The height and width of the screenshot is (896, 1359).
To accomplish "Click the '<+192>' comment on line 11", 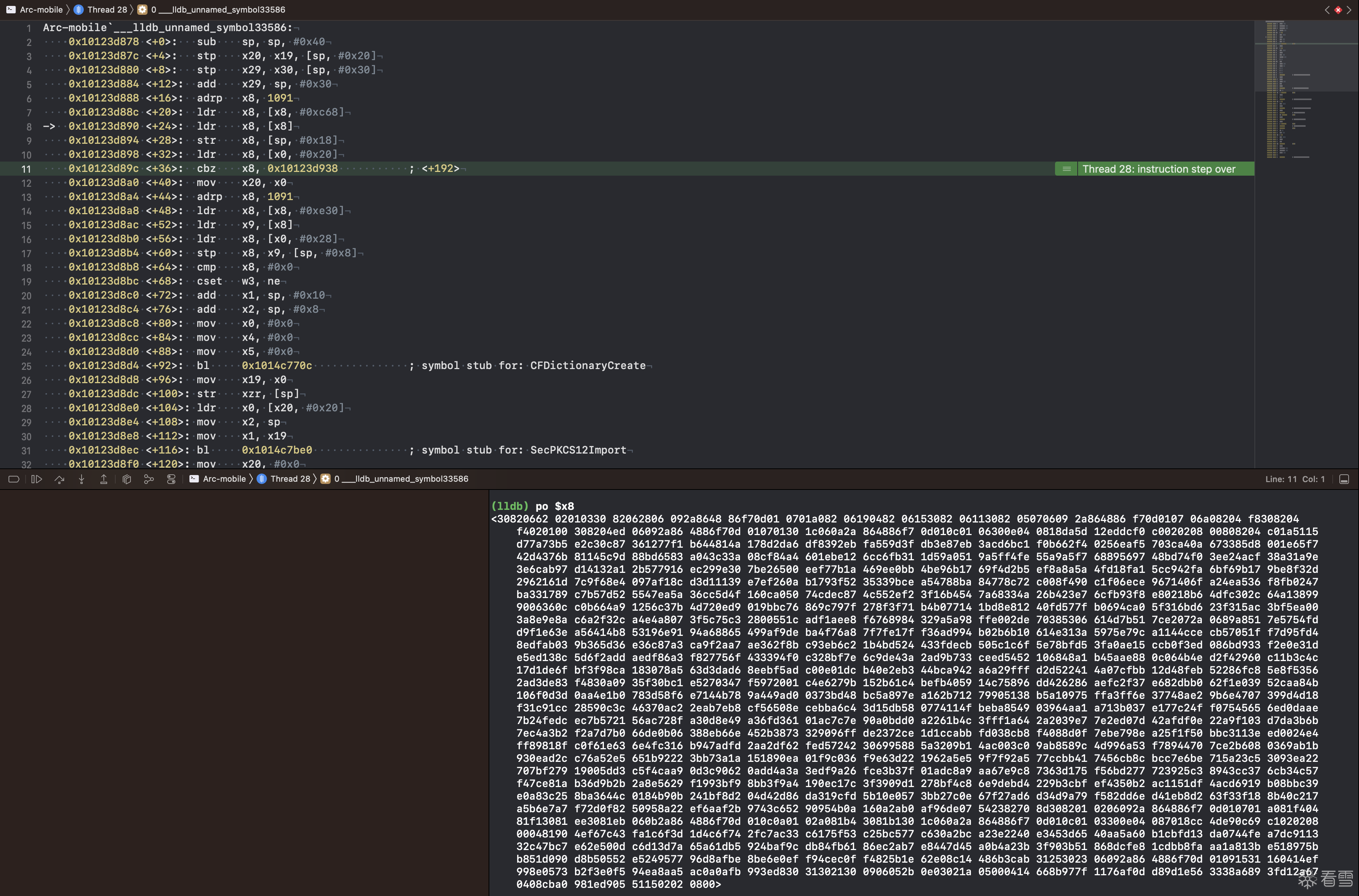I will [440, 169].
